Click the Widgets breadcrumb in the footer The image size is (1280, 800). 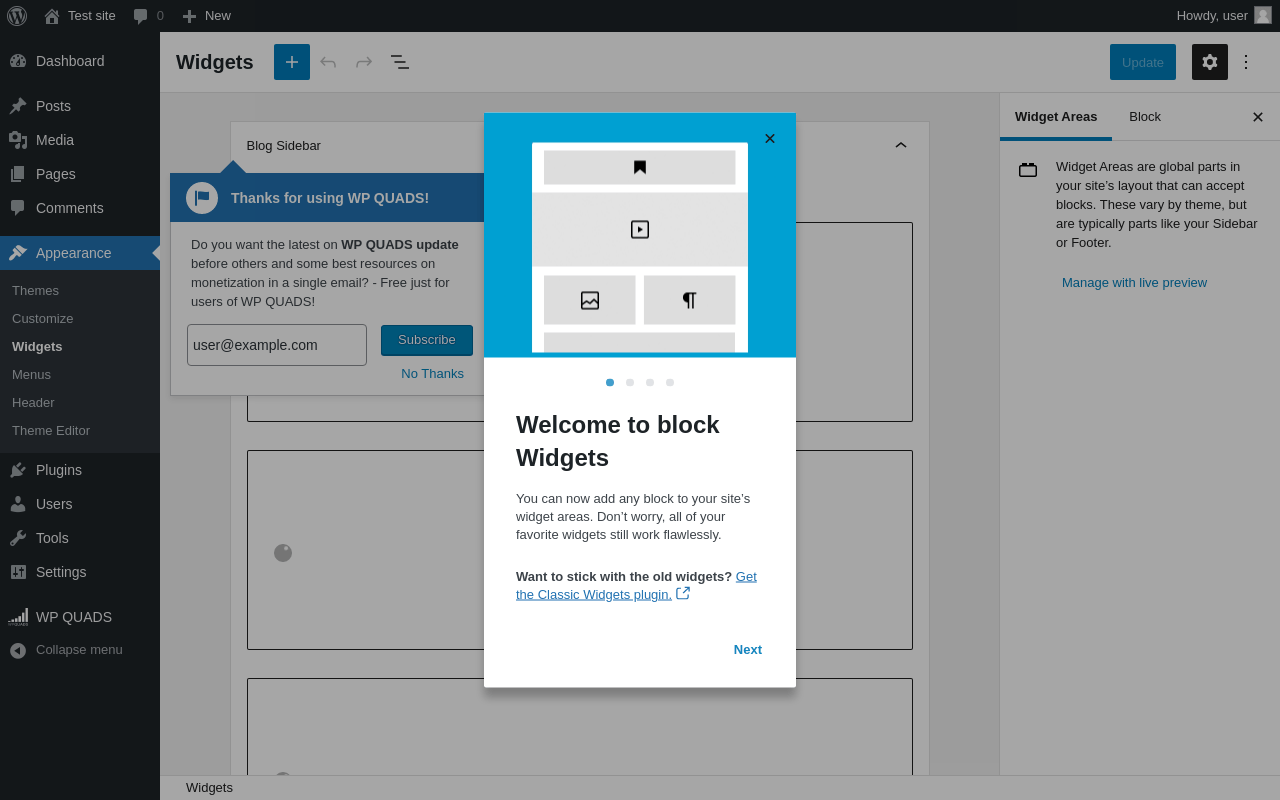[209, 788]
